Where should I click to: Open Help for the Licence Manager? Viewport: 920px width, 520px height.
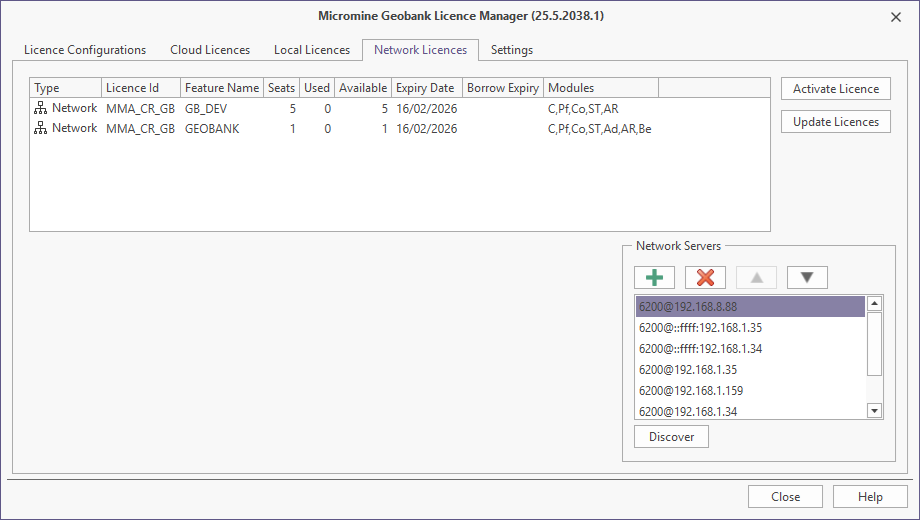[x=870, y=497]
